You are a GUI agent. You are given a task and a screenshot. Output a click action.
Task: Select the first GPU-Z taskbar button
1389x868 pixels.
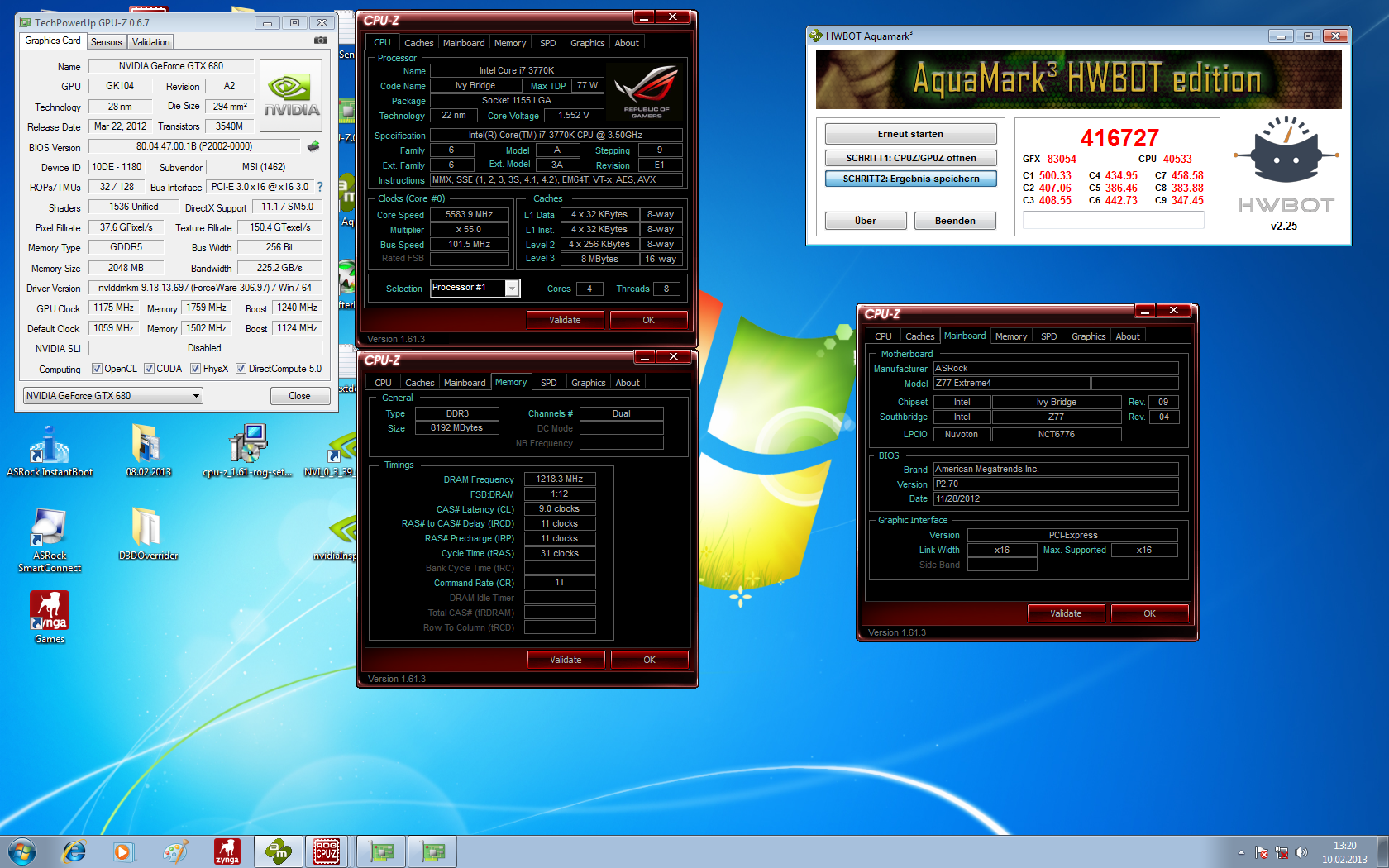381,851
